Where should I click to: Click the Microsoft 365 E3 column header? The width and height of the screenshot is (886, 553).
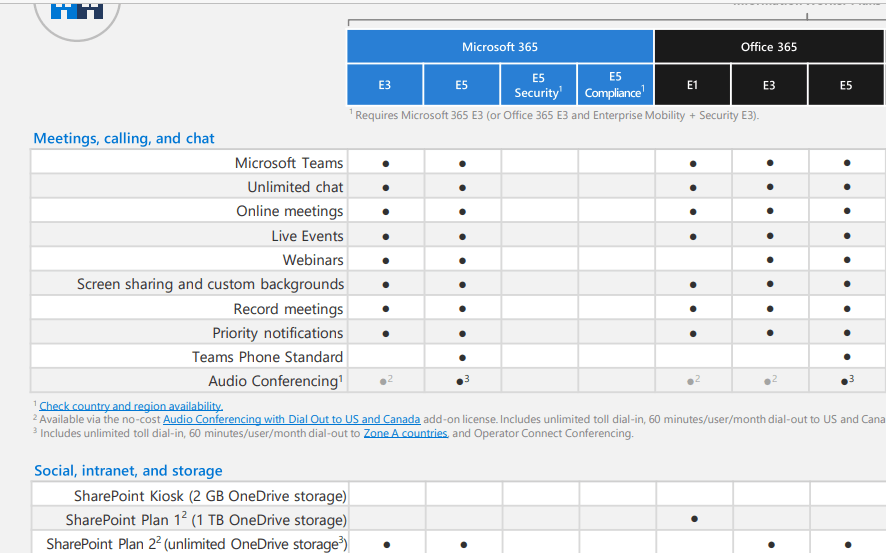tap(385, 85)
